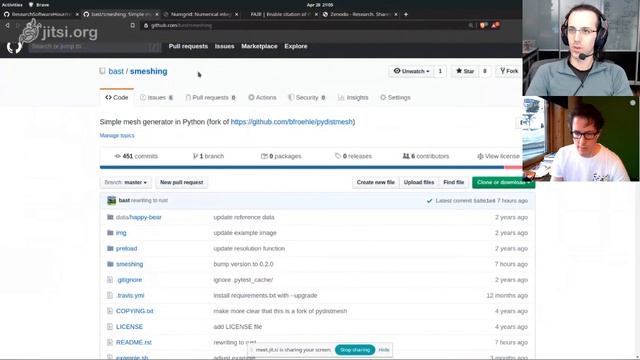Click the GitHub octocat logo
The width and height of the screenshot is (640, 360).
(14, 47)
